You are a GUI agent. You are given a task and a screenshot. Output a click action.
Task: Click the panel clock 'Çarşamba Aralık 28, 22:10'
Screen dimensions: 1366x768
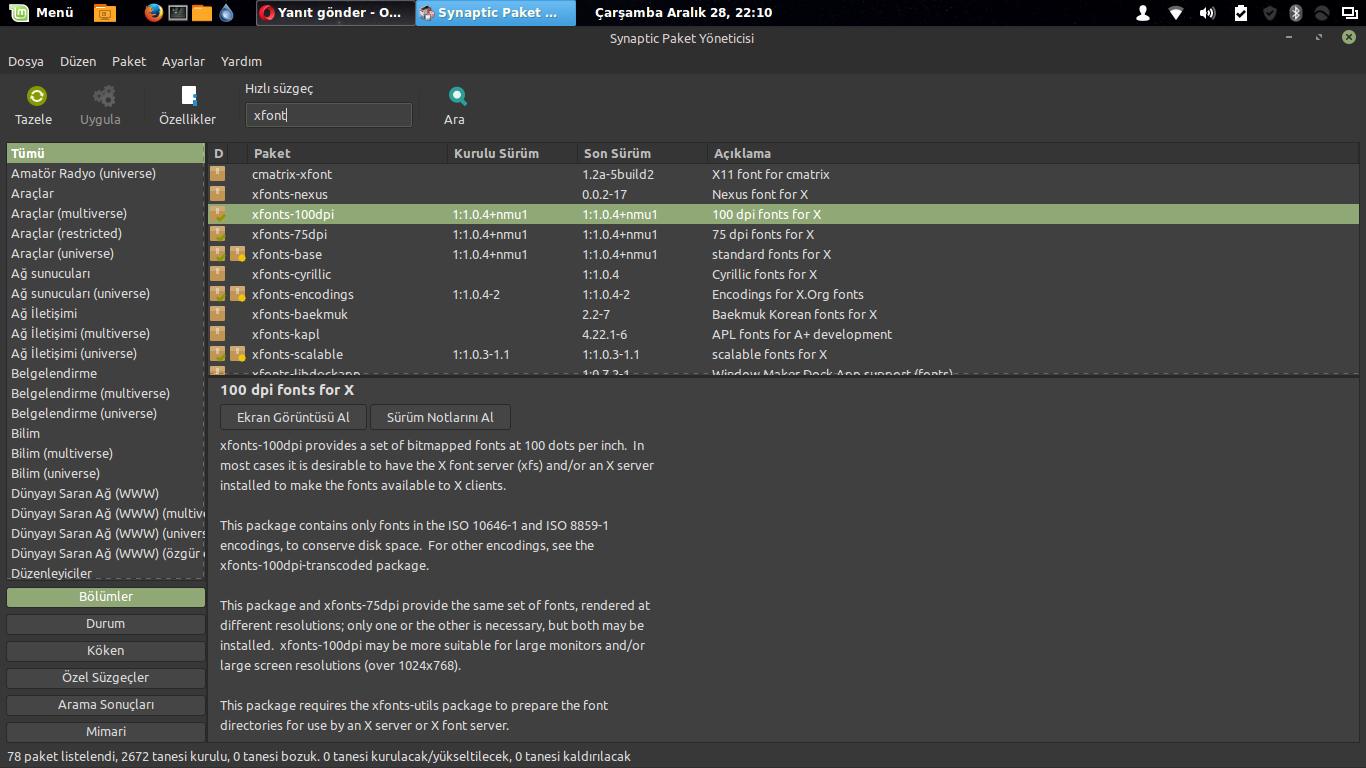[683, 13]
